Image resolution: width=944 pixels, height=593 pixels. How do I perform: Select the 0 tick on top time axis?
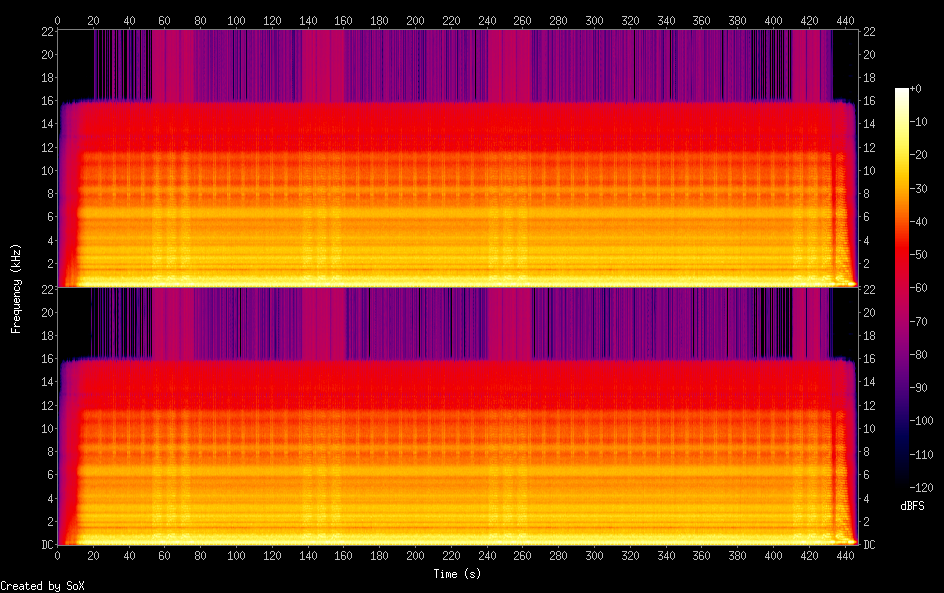tap(57, 19)
